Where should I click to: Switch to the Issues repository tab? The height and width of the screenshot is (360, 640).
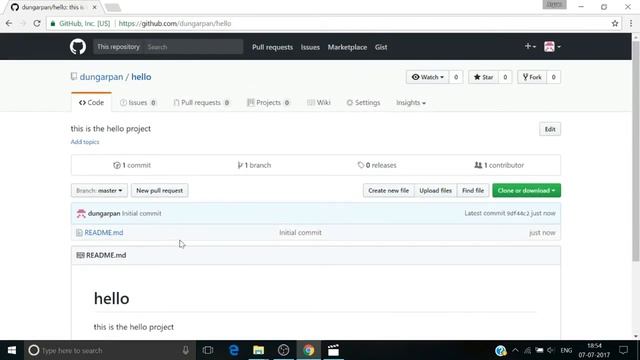tap(138, 102)
